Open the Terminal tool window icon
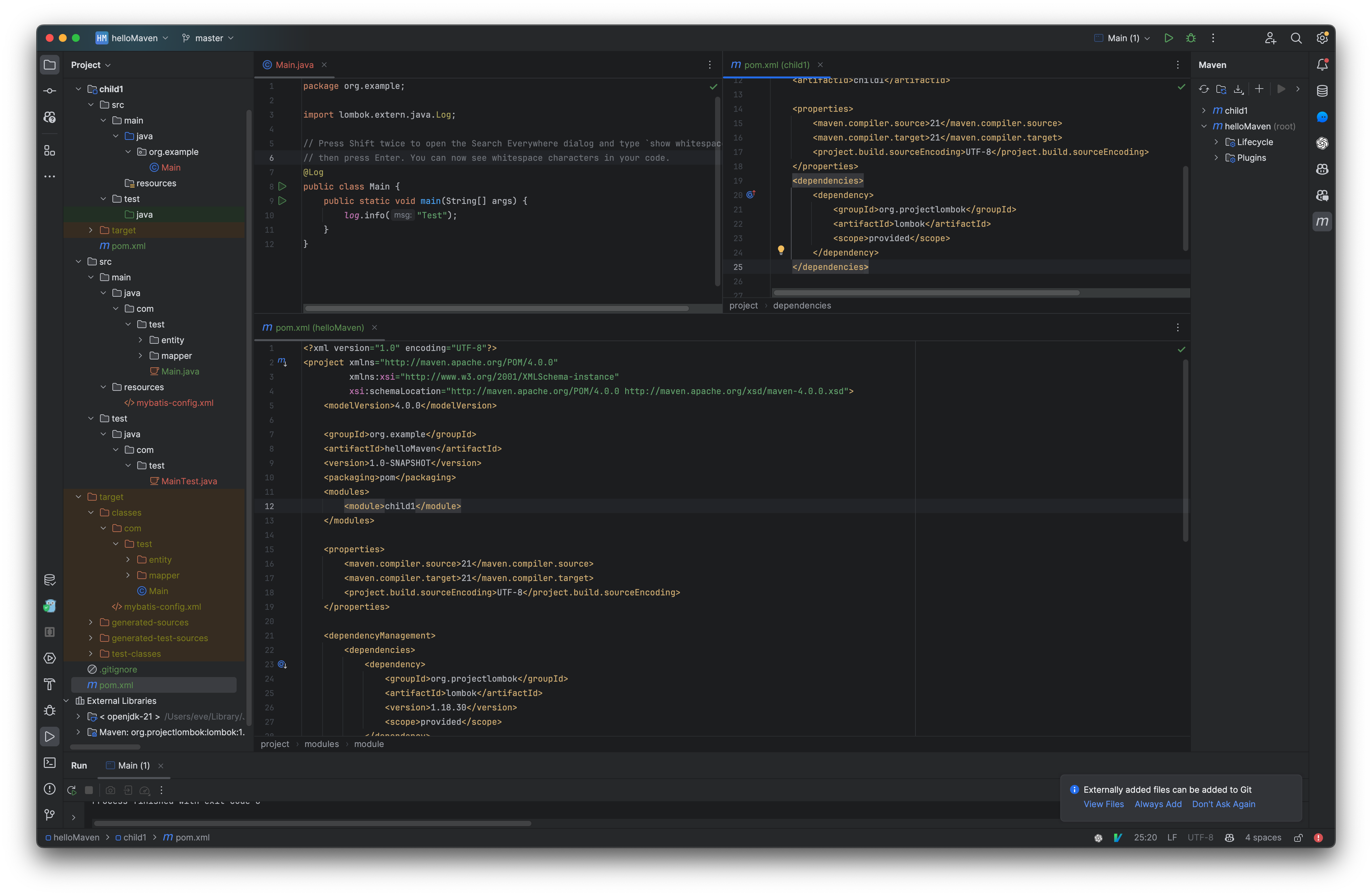This screenshot has height=896, width=1372. pos(50,762)
